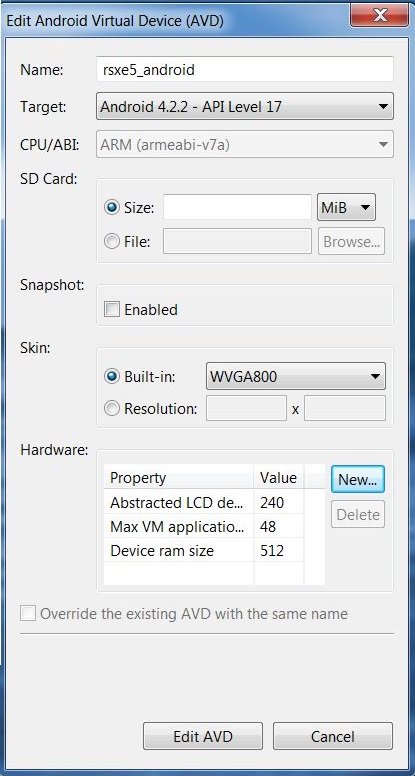Open the Target Android 4.2.2 dropdown
Image resolution: width=415 pixels, height=776 pixels.
245,106
